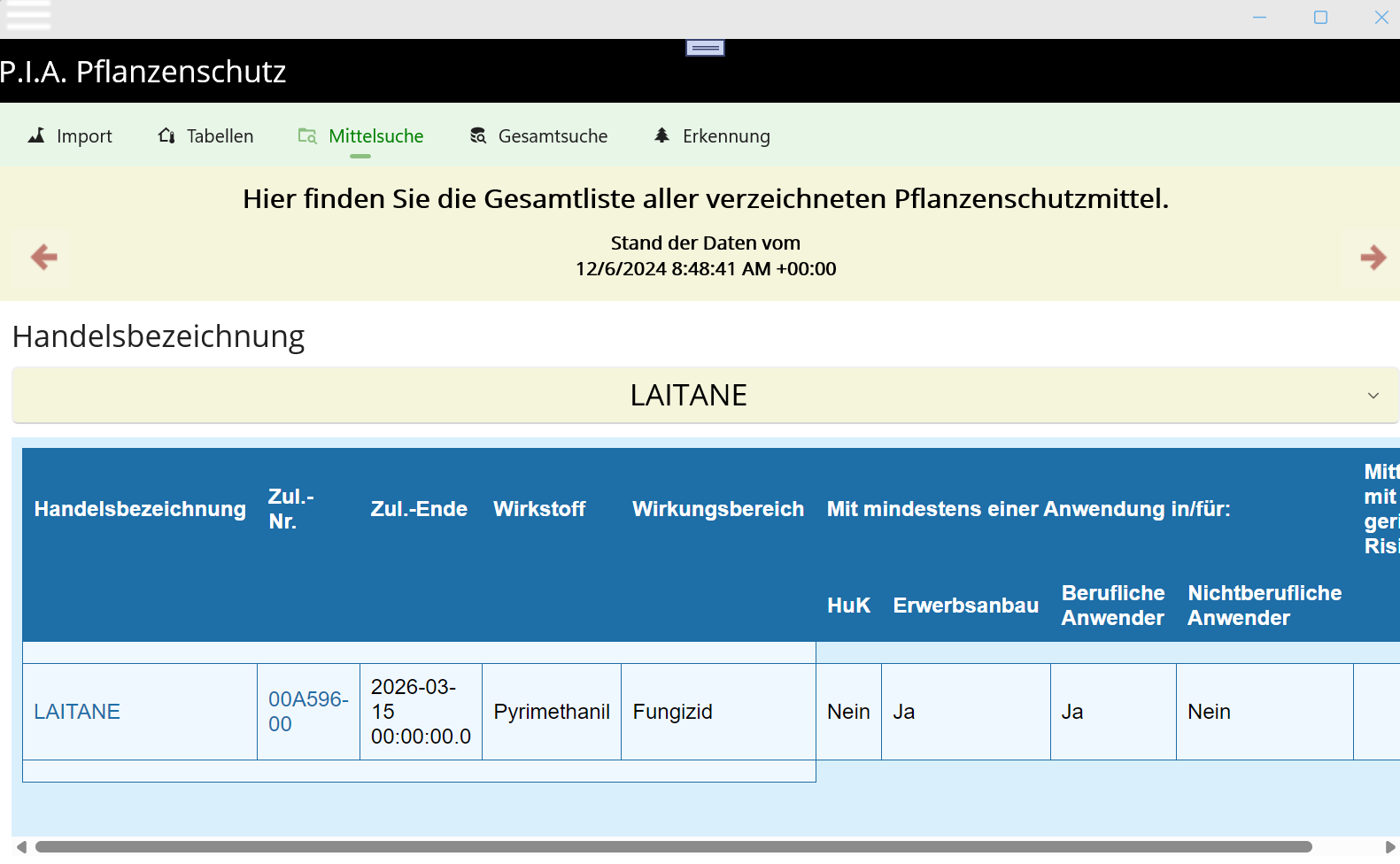Click the Mittelsuche search icon
Viewport: 1400px width, 864px height.
point(307,135)
